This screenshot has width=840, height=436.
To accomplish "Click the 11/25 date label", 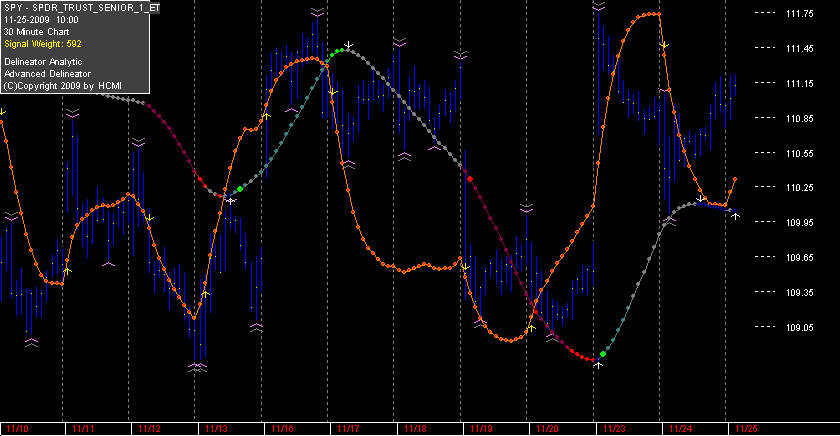I will tap(746, 429).
